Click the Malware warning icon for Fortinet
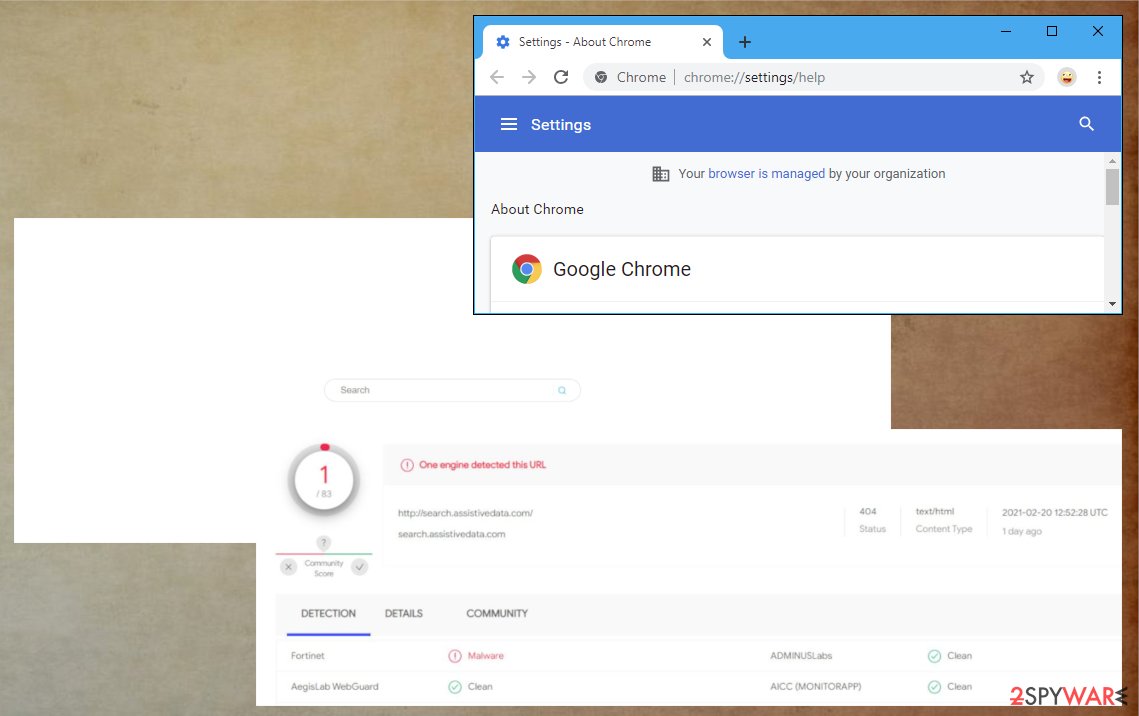The image size is (1139, 716). (455, 656)
